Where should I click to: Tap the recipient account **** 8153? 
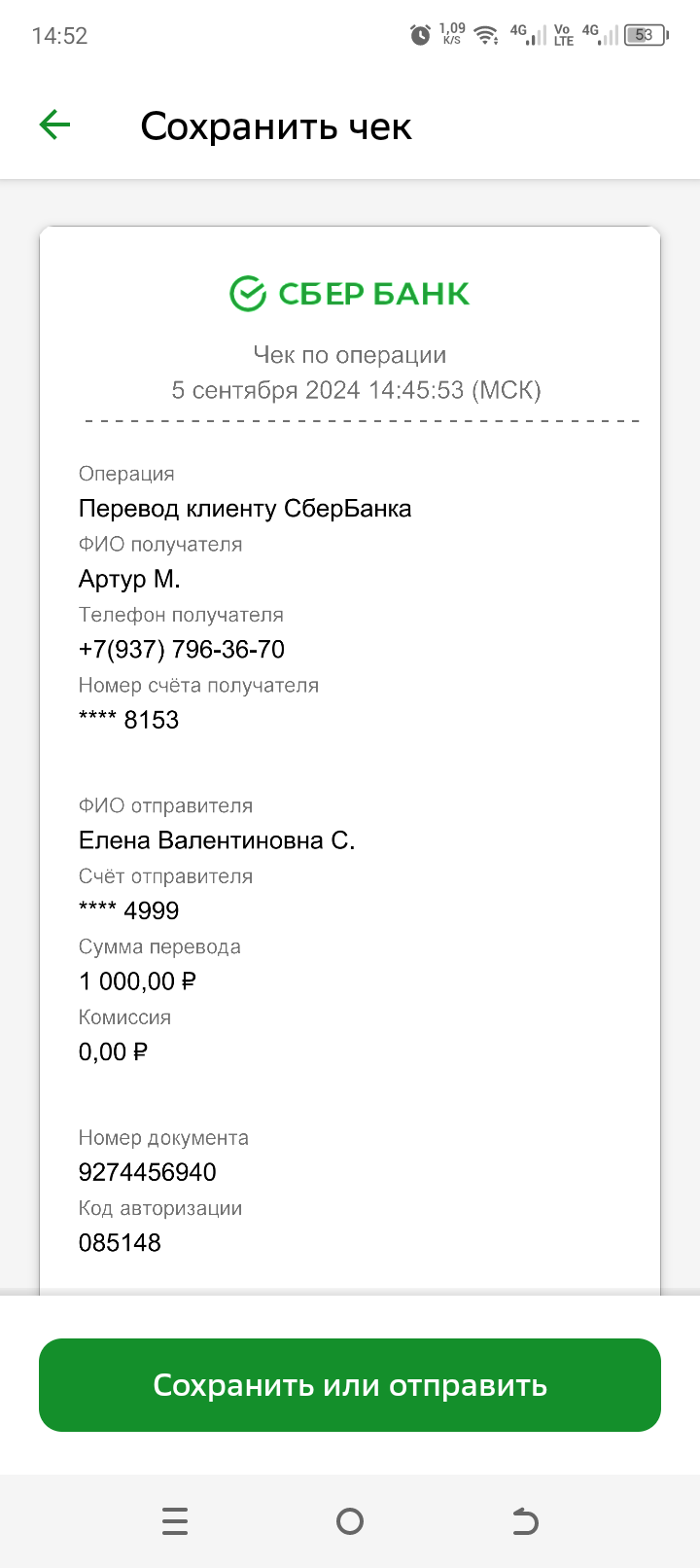pyautogui.click(x=129, y=720)
